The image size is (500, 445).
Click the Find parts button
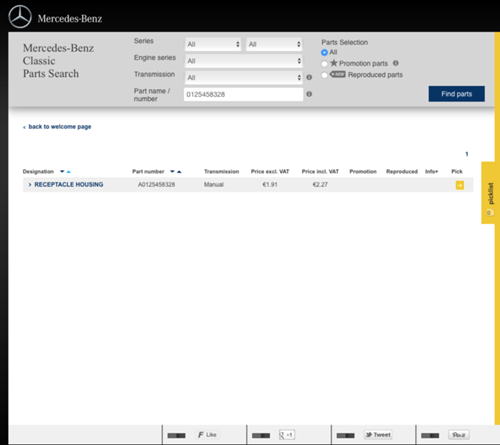pyautogui.click(x=456, y=94)
